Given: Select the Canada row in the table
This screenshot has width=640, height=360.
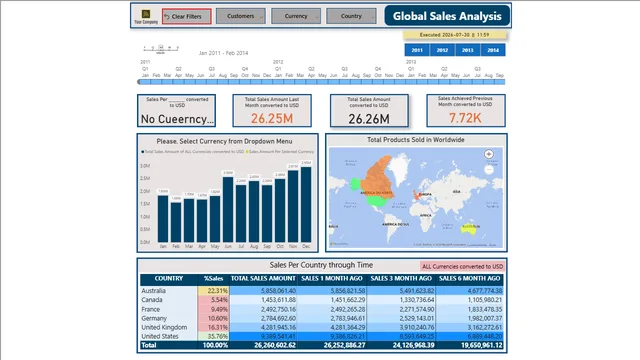Looking at the screenshot, I should 322,300.
